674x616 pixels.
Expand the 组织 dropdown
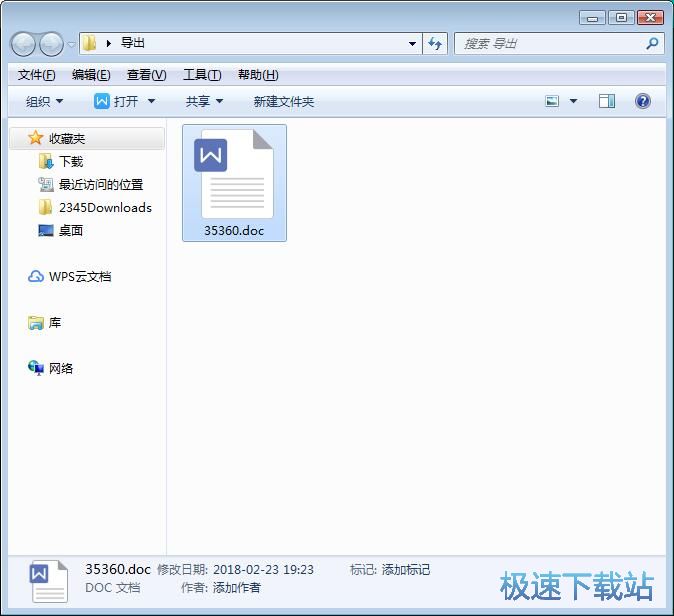(44, 101)
